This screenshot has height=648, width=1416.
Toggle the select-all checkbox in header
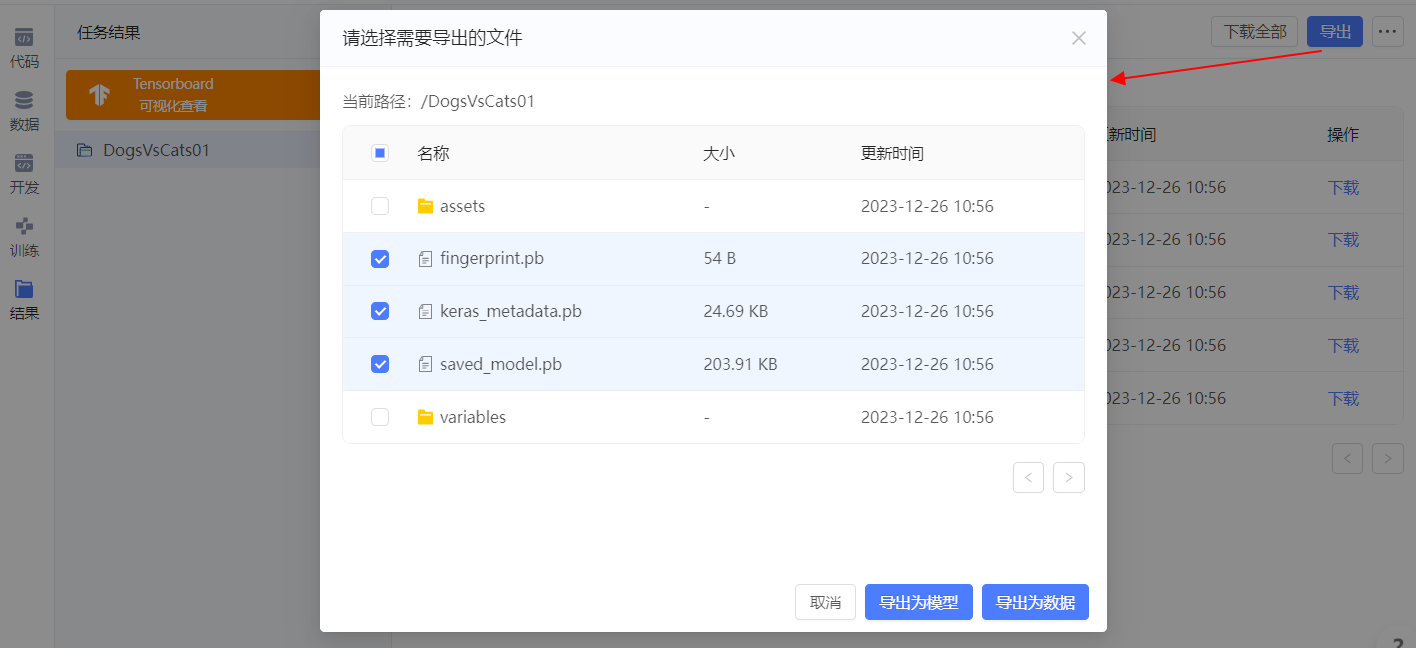[380, 153]
